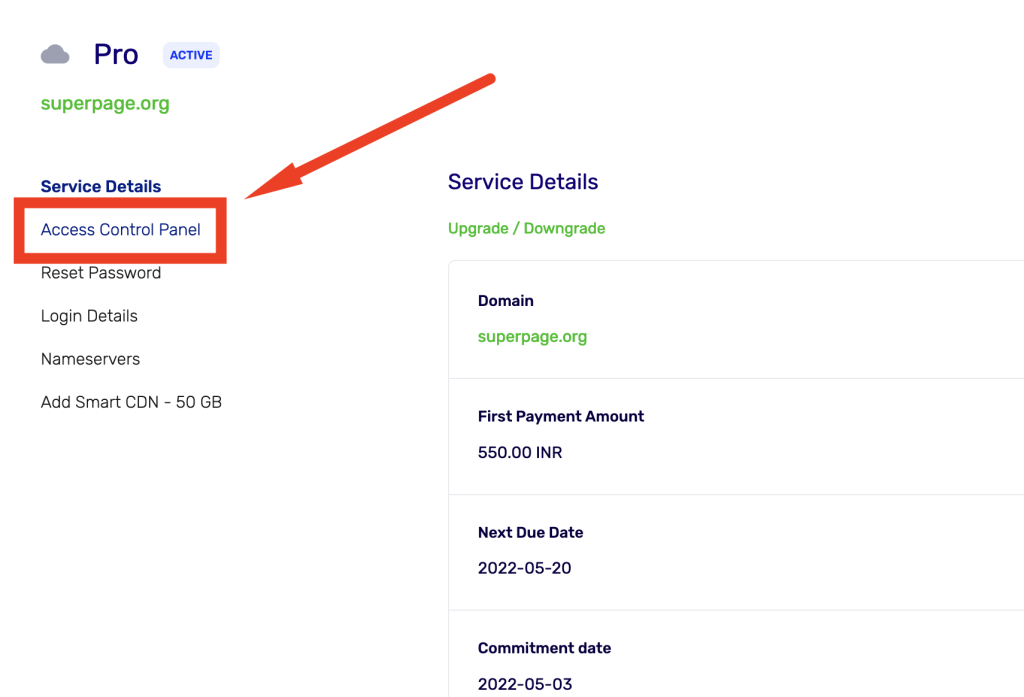Click the Next Due Date label
This screenshot has width=1024, height=697.
(530, 532)
